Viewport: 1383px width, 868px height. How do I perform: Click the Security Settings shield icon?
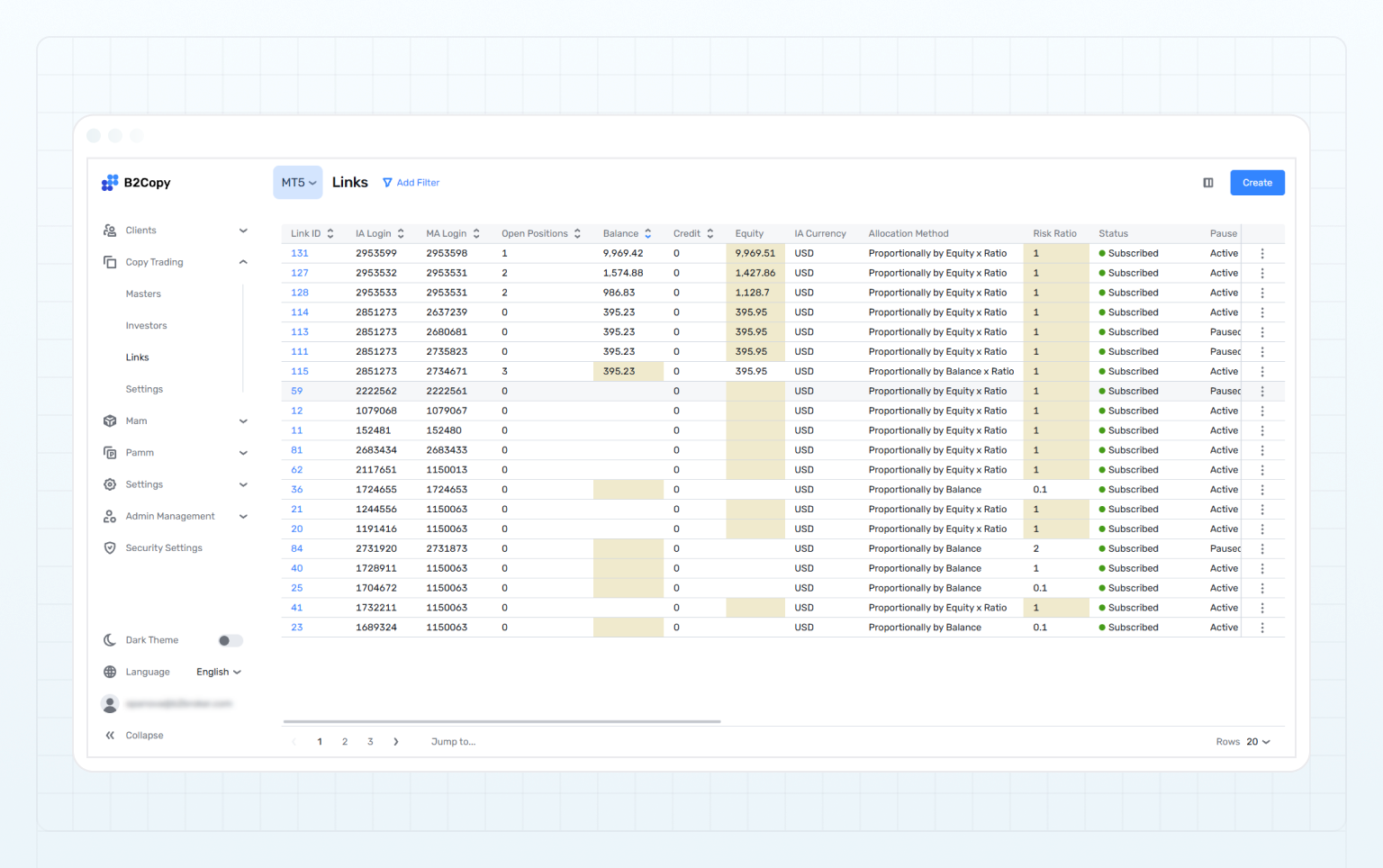pyautogui.click(x=110, y=548)
